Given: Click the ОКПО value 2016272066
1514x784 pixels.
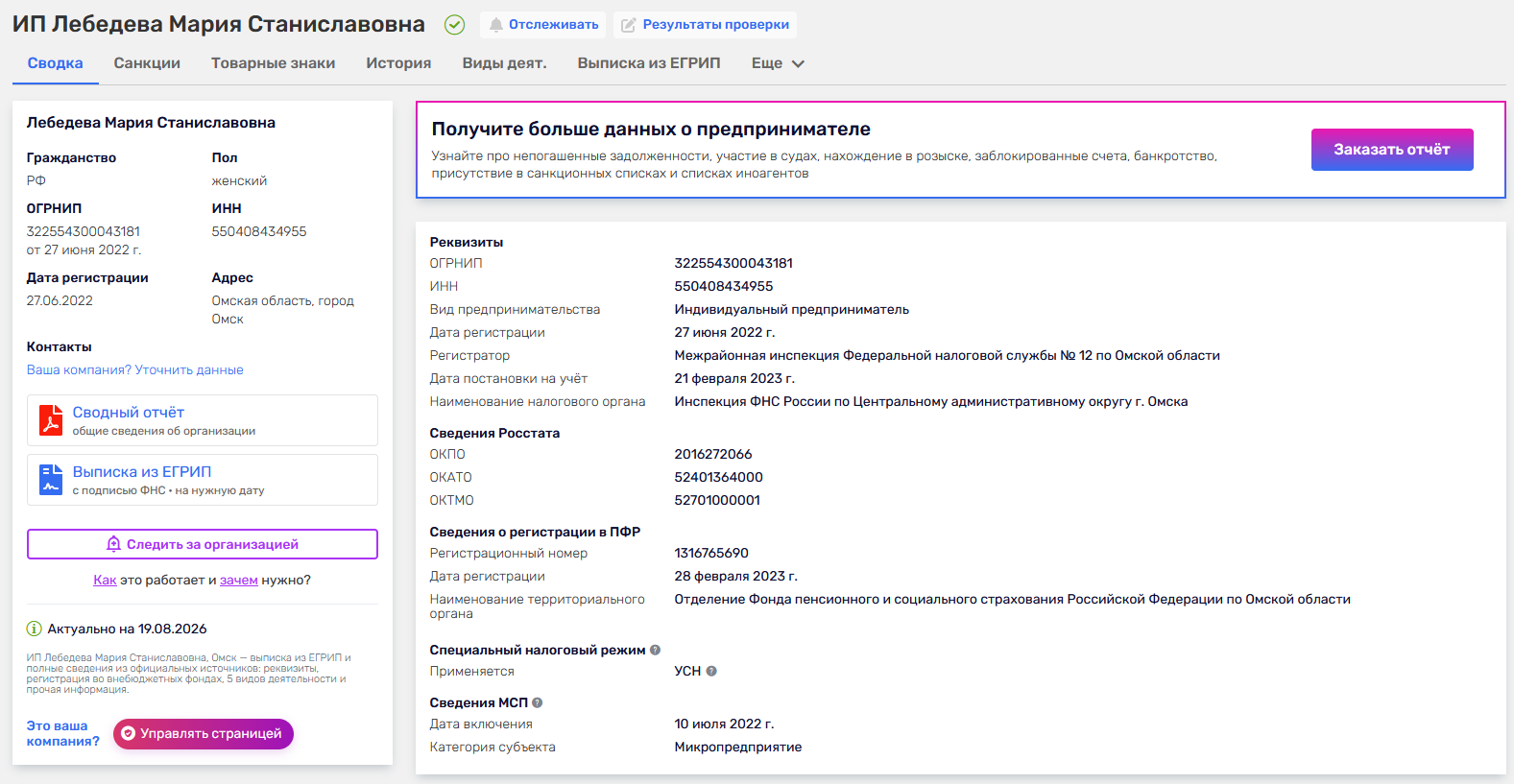Looking at the screenshot, I should point(713,455).
